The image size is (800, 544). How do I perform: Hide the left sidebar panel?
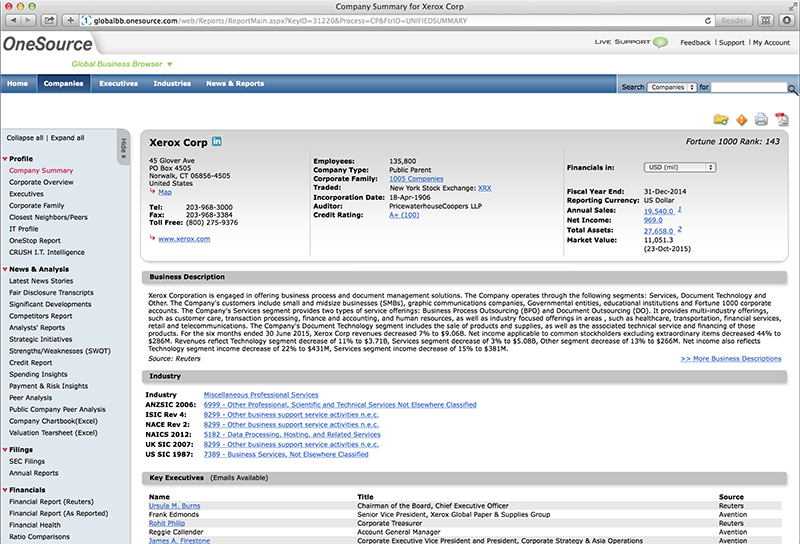click(x=123, y=147)
